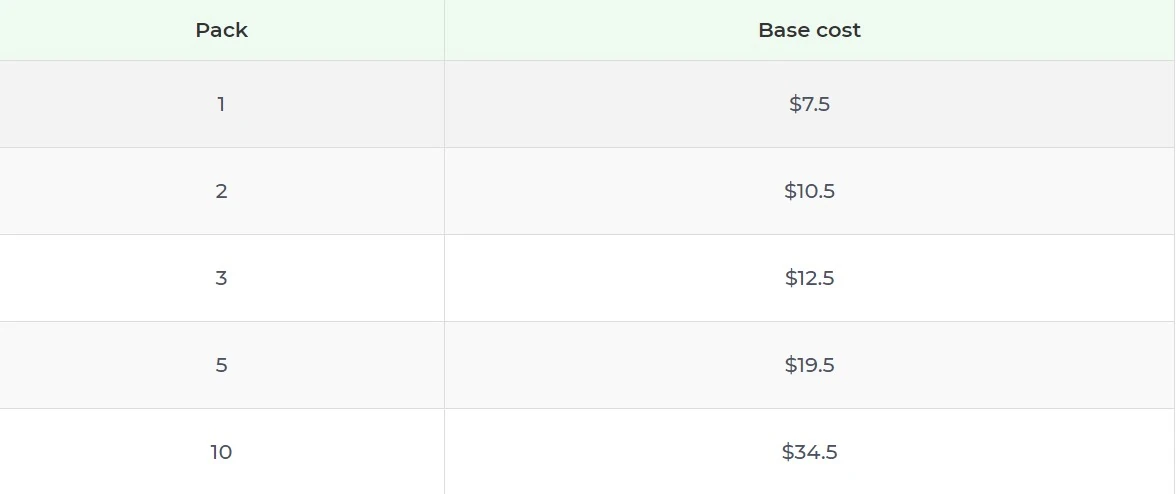
Task: Click the base cost for the 5-pack
Action: 809,365
